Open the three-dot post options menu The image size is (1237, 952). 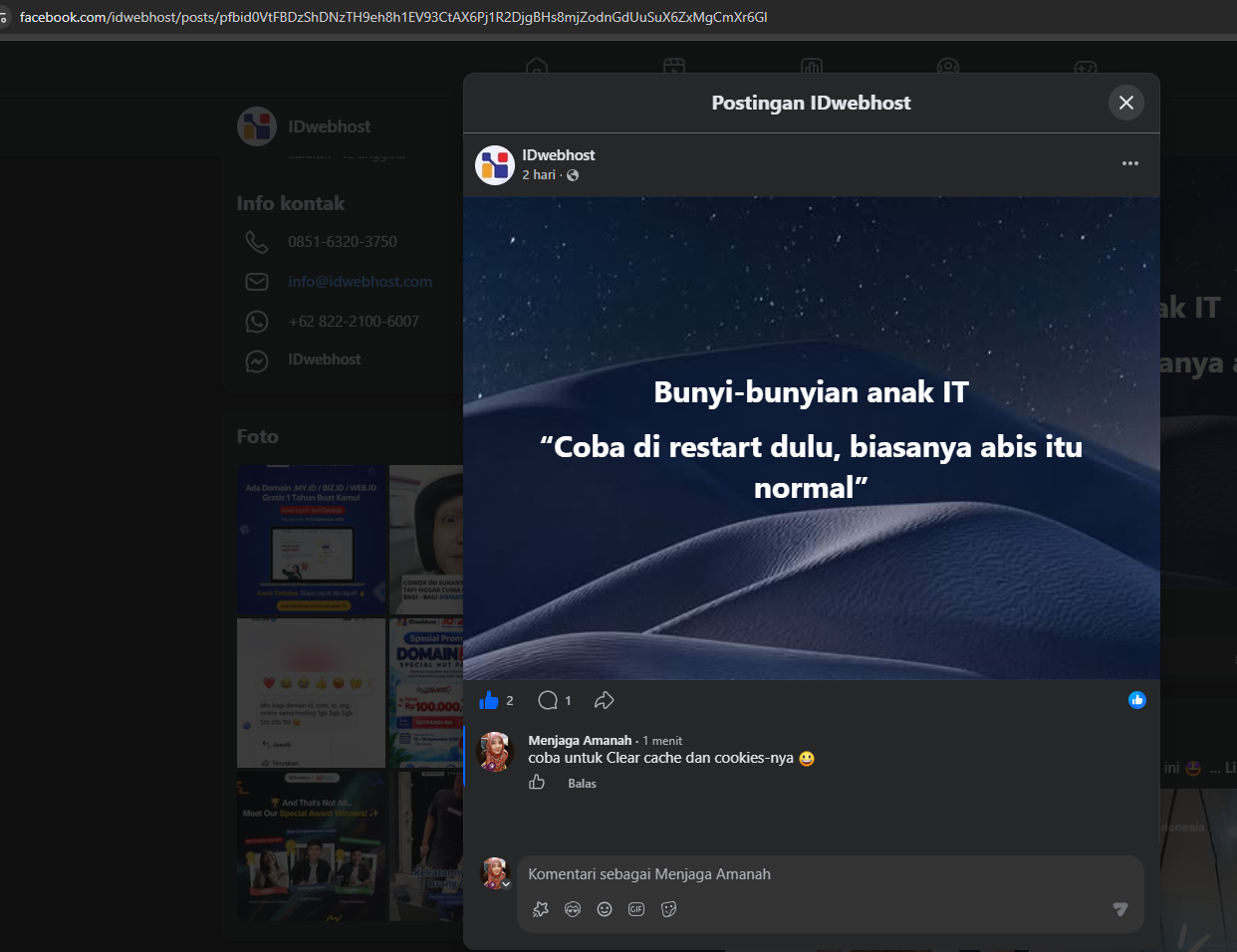coord(1129,163)
